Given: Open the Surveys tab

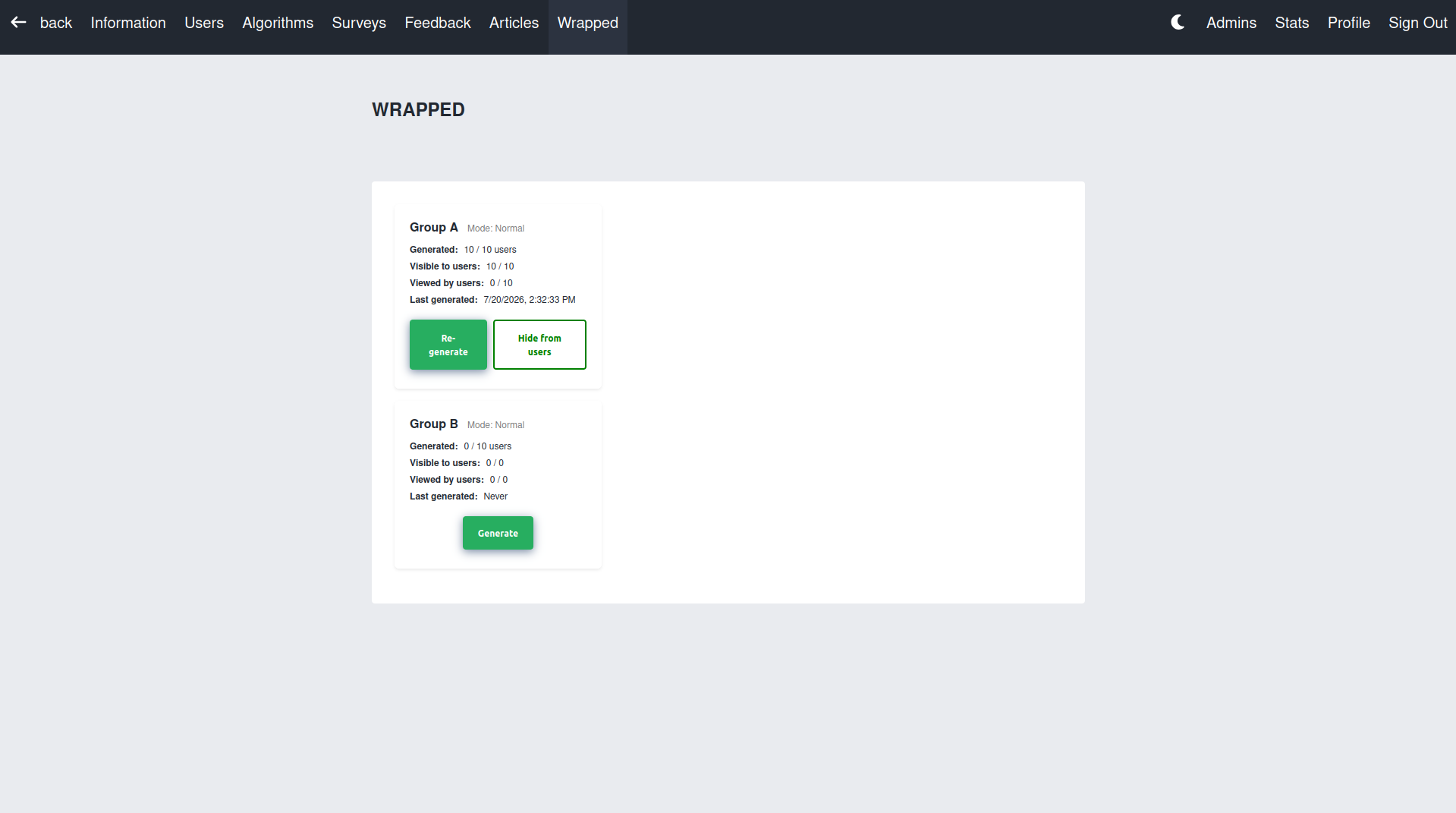Looking at the screenshot, I should [359, 23].
